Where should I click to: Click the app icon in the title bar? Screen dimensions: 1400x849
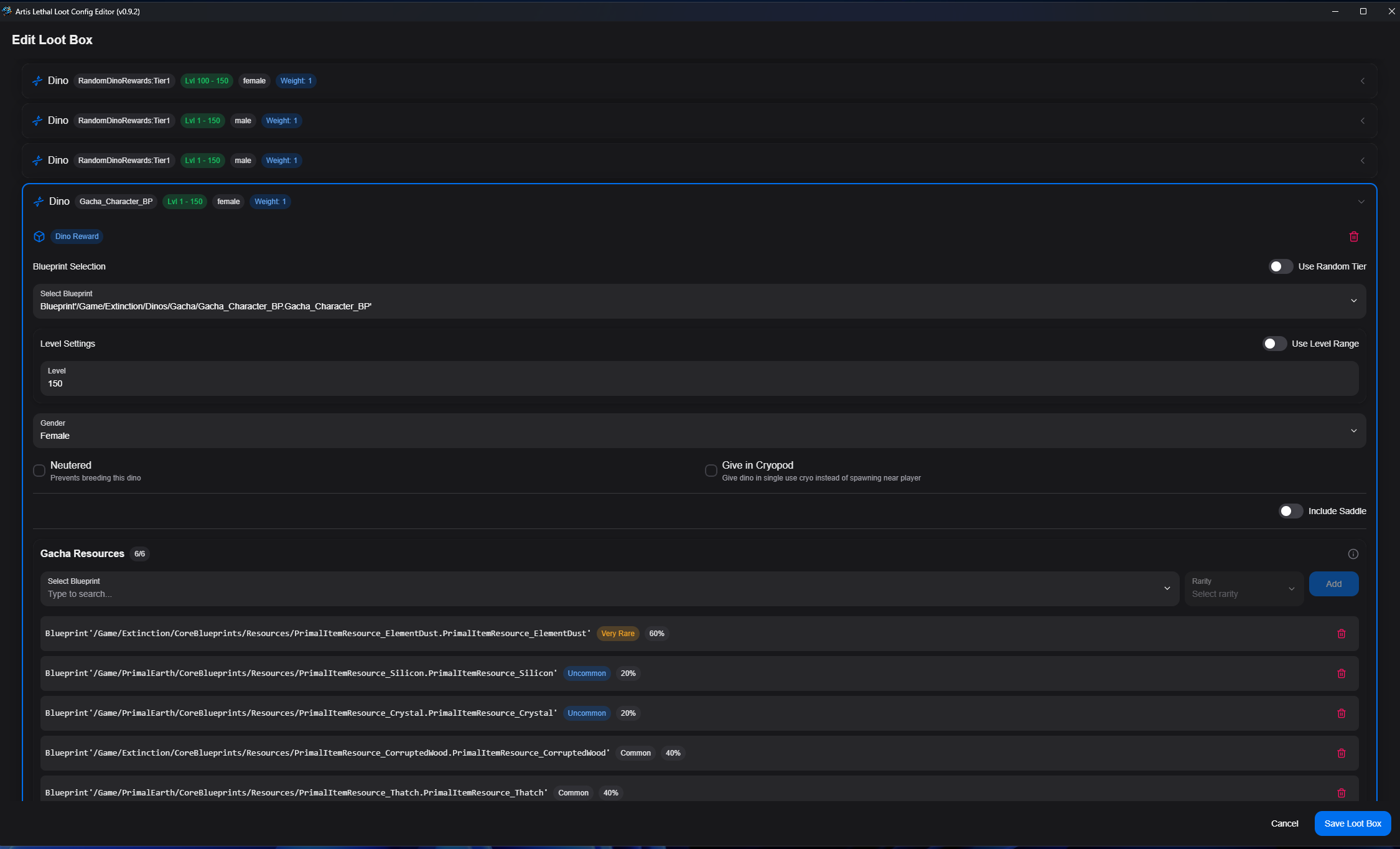coord(7,11)
